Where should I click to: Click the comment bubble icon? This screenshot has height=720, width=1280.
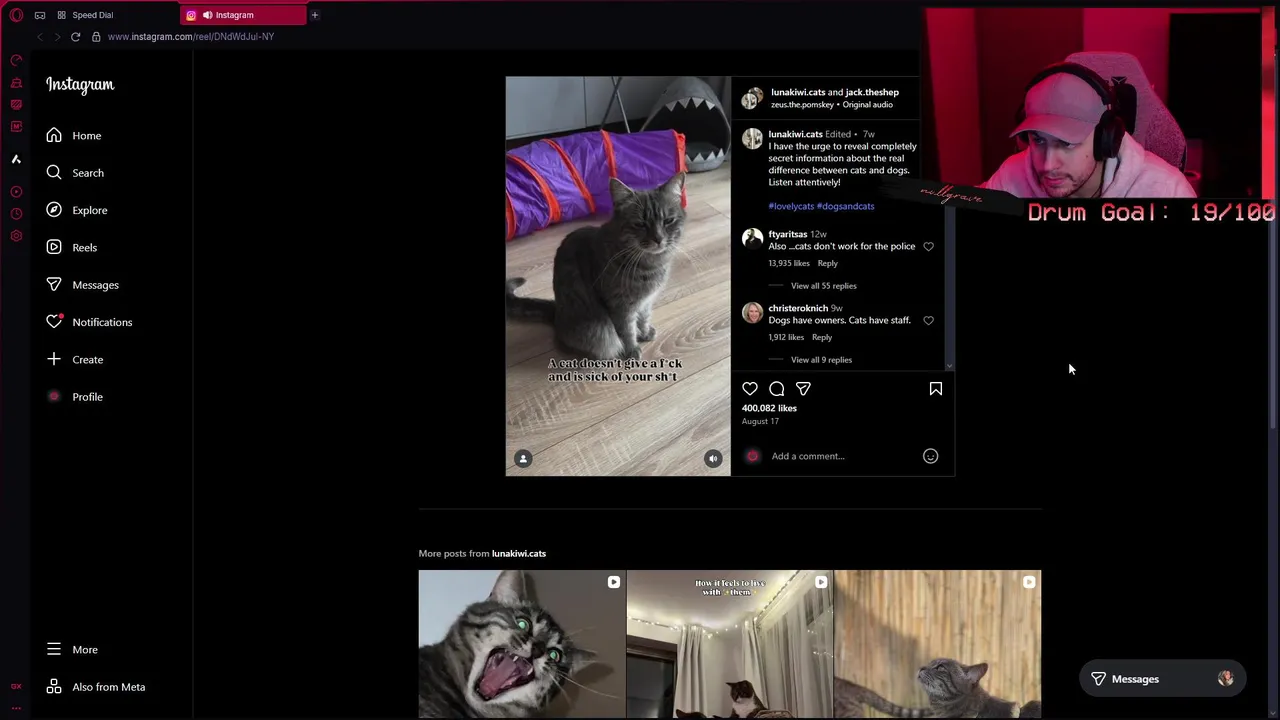[777, 389]
